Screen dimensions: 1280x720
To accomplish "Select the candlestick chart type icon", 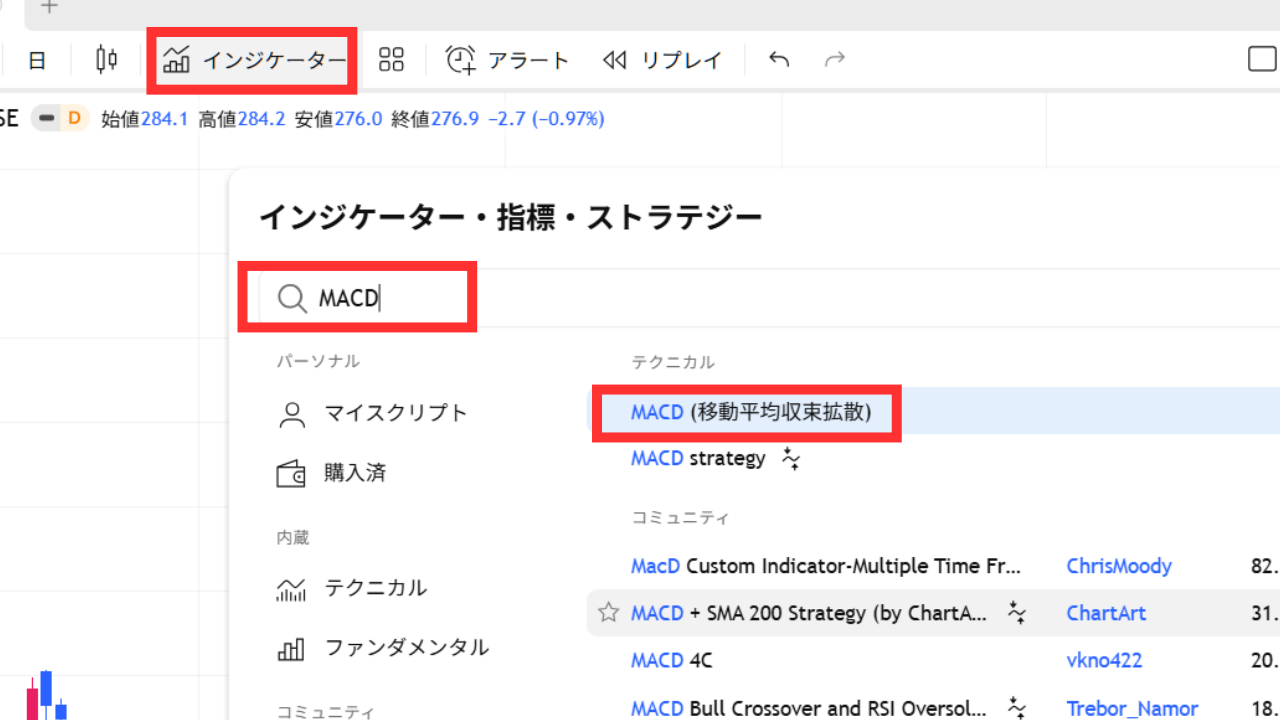I will [x=106, y=60].
